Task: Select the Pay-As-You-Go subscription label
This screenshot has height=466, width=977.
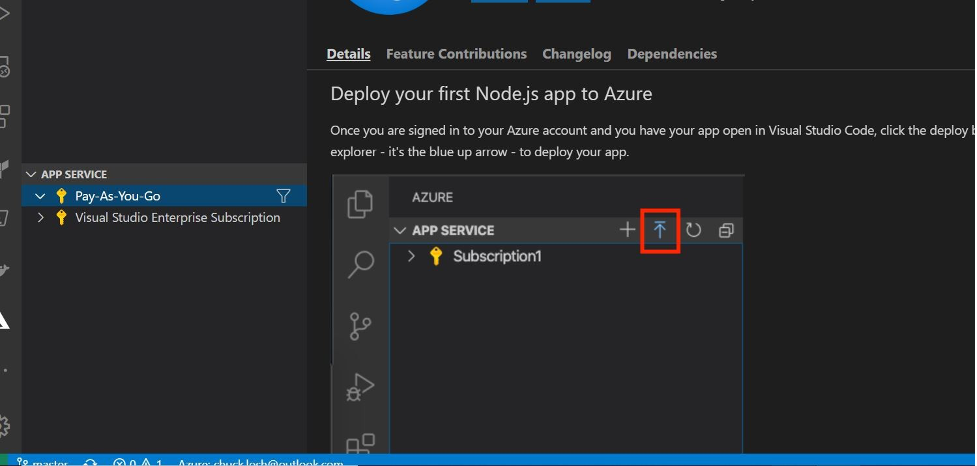Action: [118, 196]
